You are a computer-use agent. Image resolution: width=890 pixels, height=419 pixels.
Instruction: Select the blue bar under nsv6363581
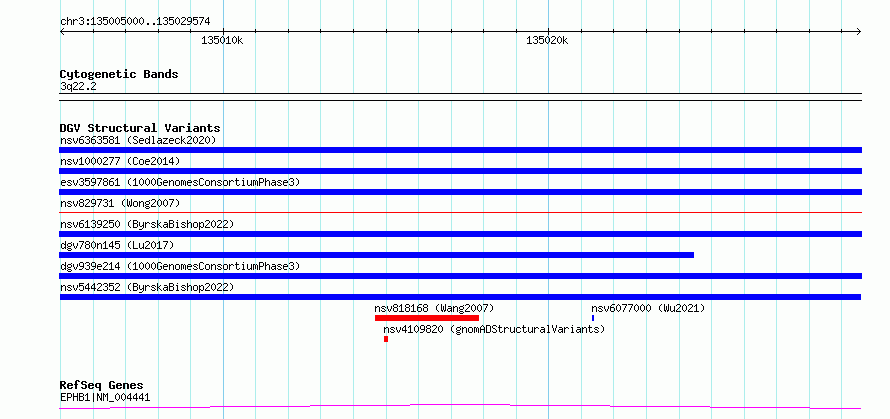pos(460,150)
